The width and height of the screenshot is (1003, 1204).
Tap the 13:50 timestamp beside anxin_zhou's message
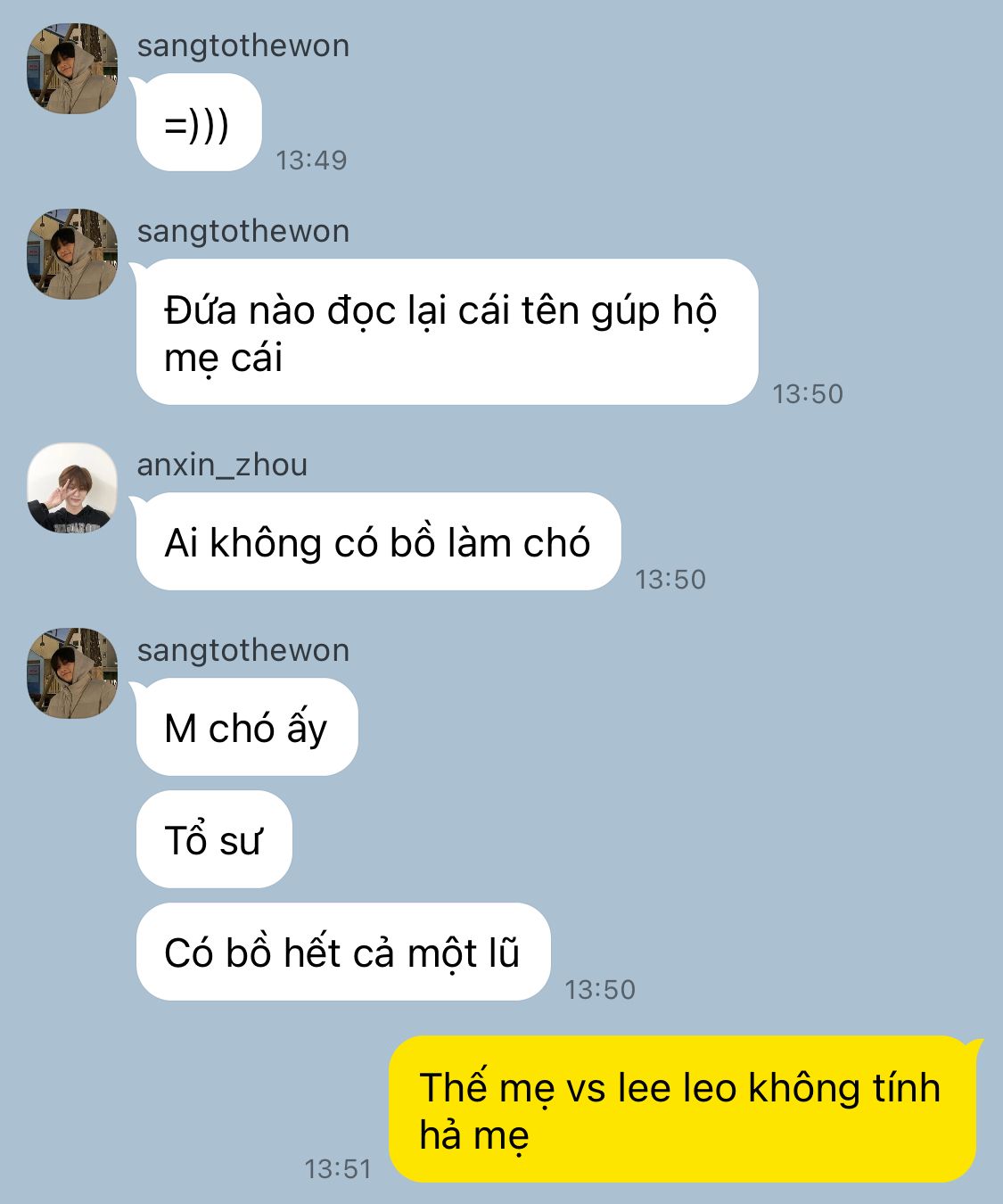click(x=670, y=580)
